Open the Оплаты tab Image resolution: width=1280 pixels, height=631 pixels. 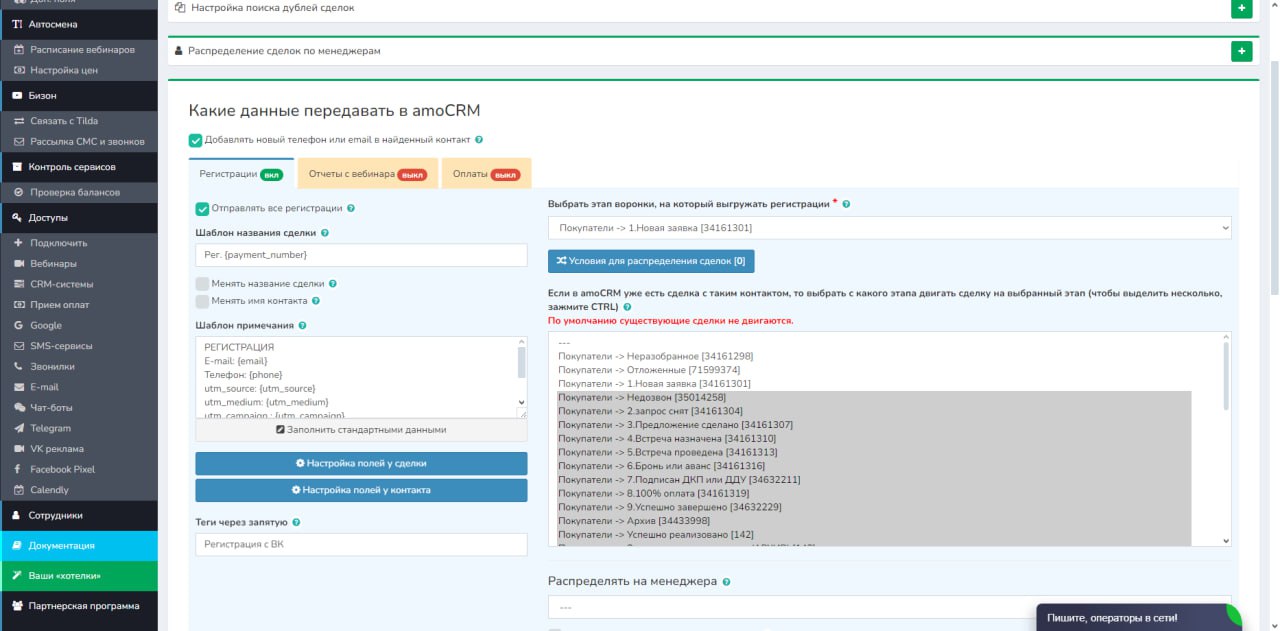click(x=486, y=174)
